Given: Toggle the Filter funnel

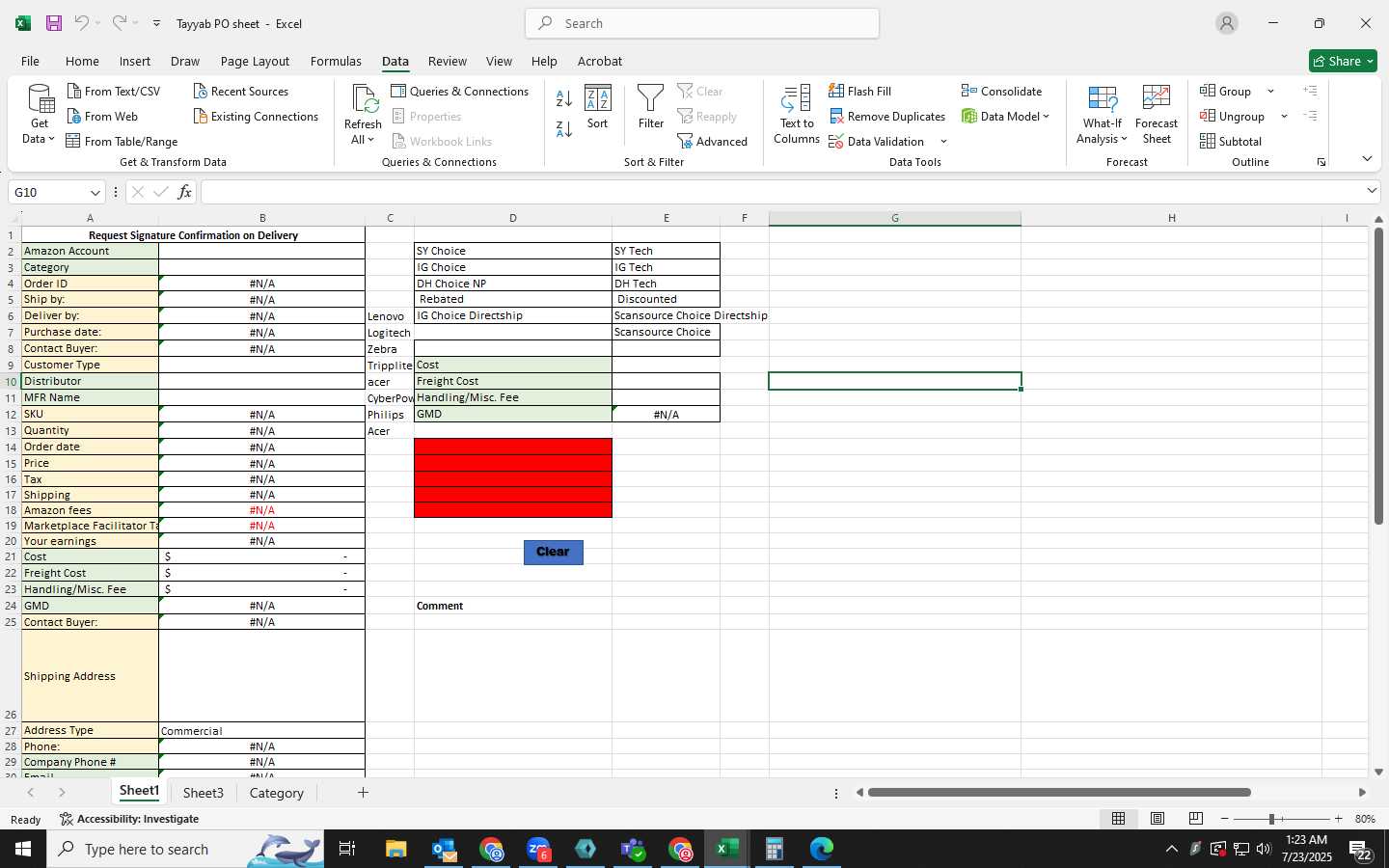Looking at the screenshot, I should (x=651, y=107).
